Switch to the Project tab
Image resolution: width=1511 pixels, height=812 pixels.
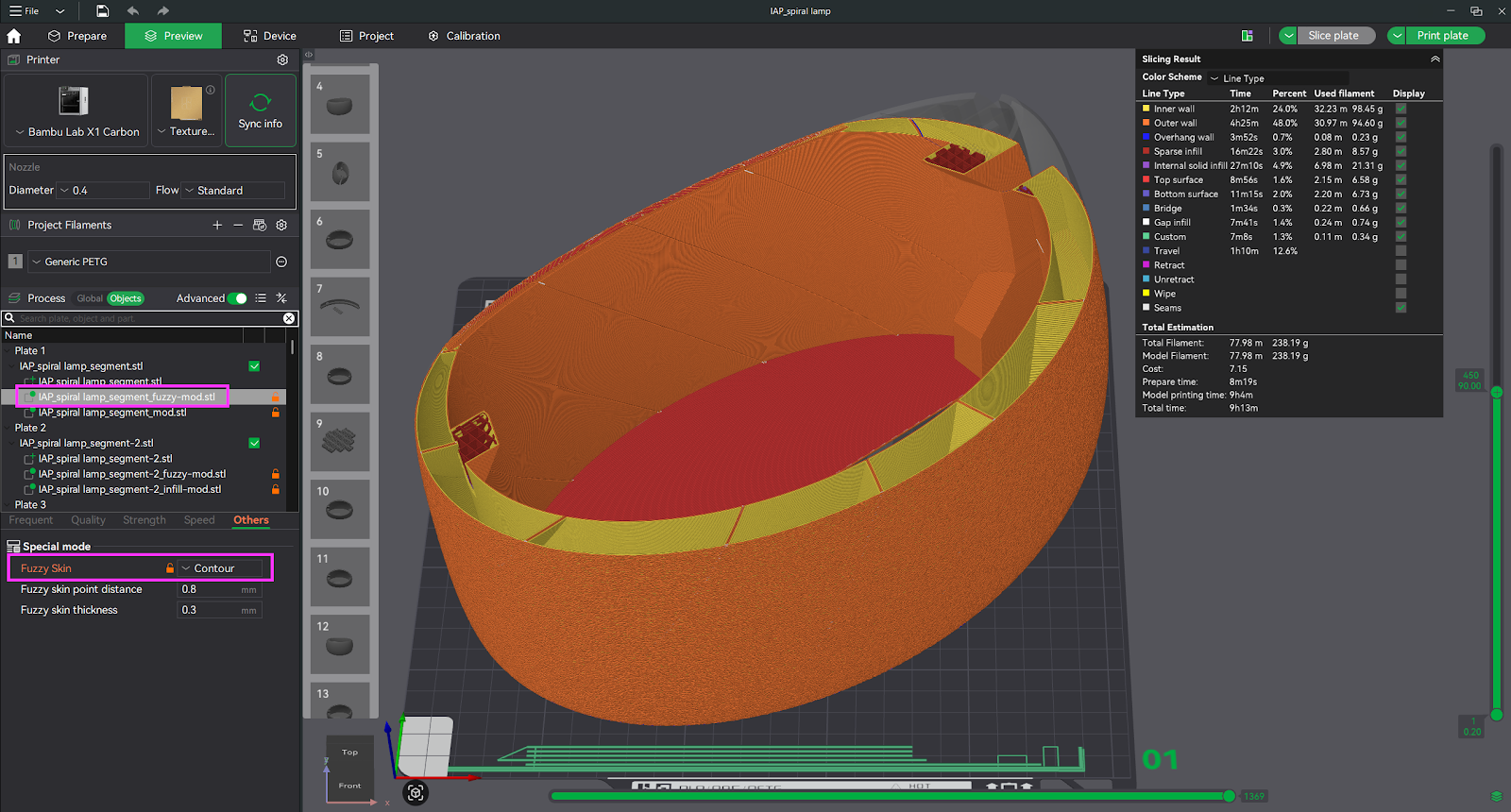[366, 36]
